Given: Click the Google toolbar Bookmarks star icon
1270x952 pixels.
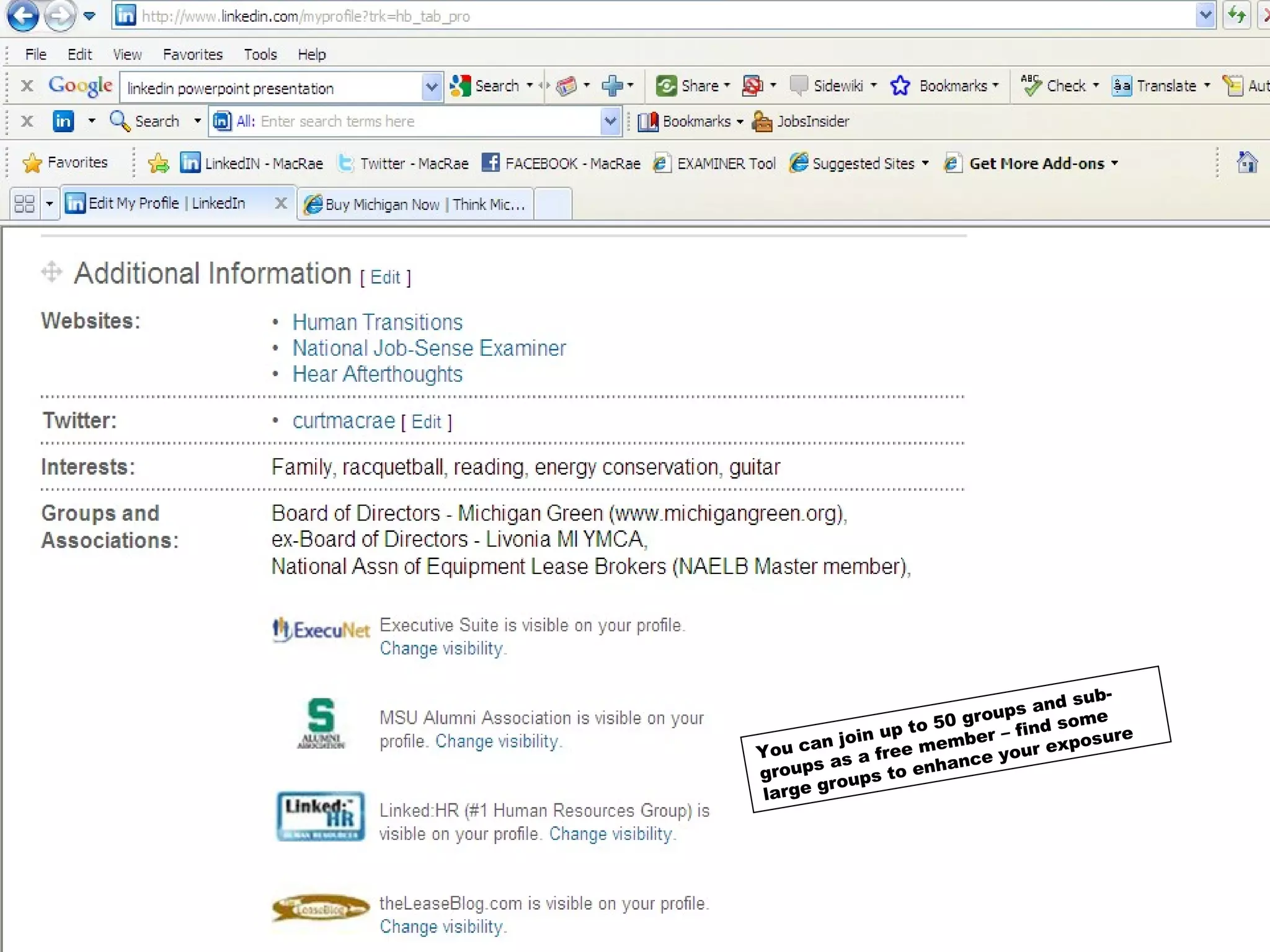Looking at the screenshot, I should [x=900, y=86].
